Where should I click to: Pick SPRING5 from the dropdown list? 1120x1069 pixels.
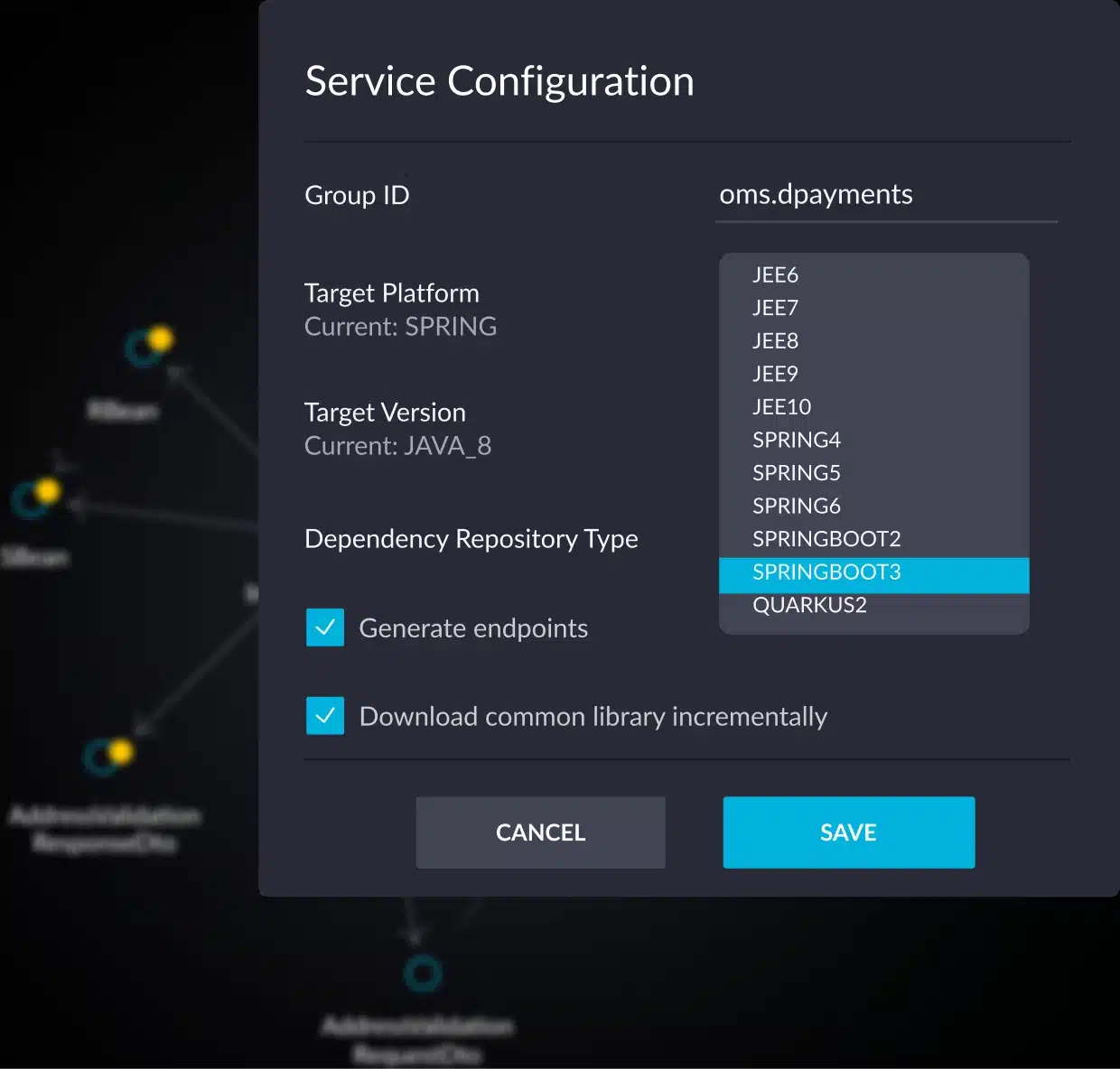873,473
